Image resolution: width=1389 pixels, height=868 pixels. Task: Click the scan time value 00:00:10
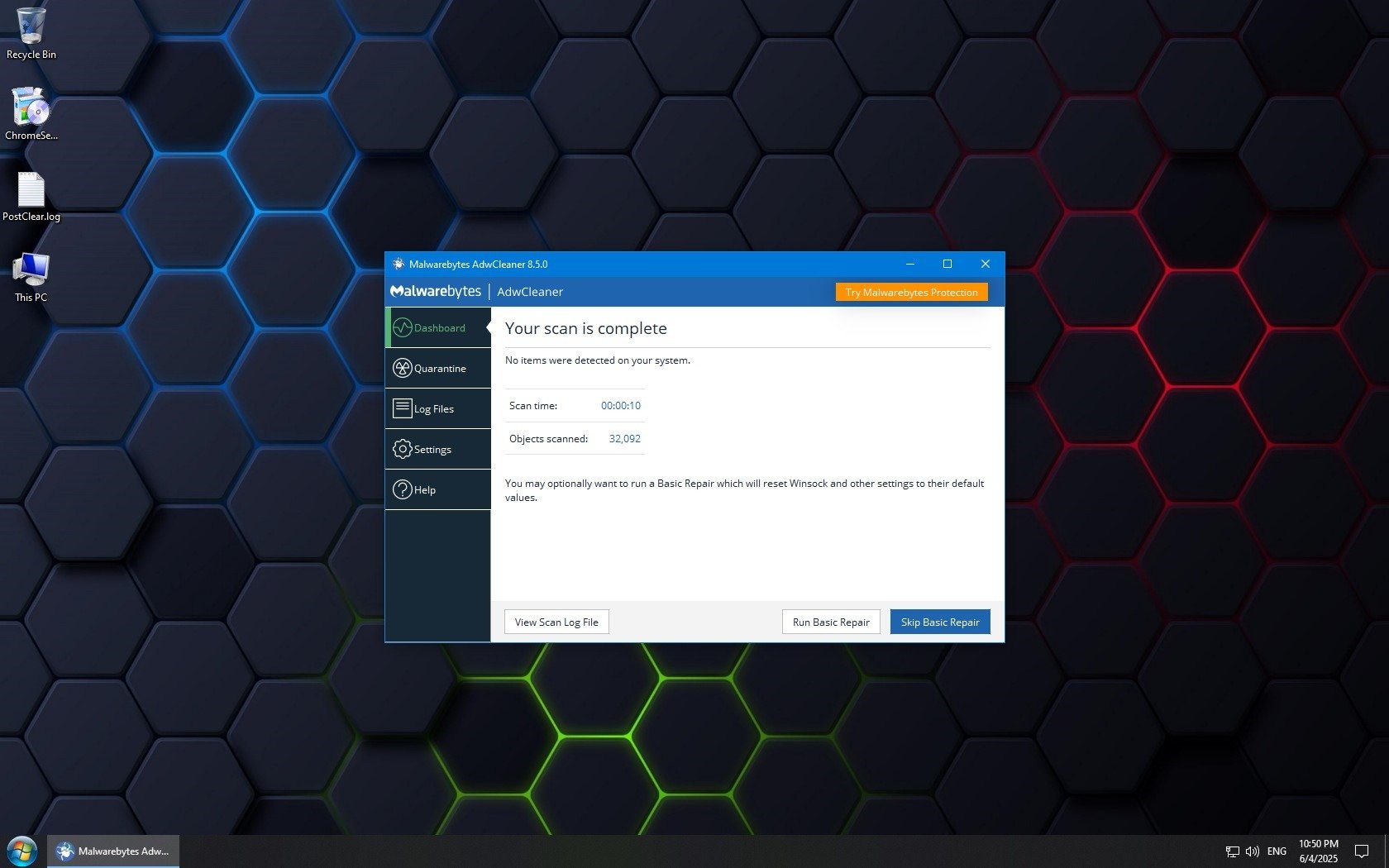coord(621,406)
